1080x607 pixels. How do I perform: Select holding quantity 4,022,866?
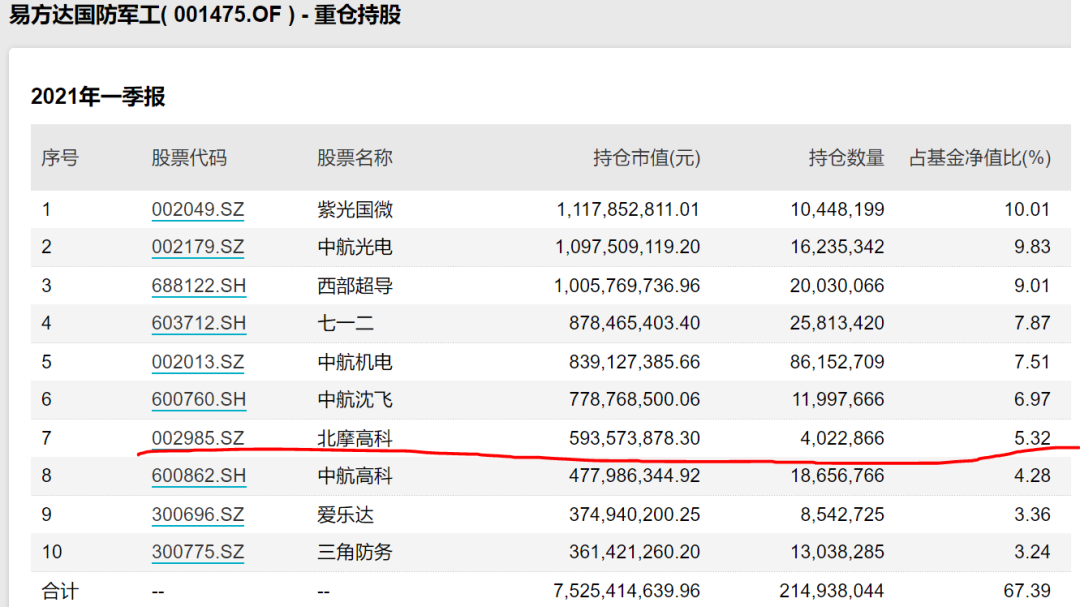tap(842, 438)
